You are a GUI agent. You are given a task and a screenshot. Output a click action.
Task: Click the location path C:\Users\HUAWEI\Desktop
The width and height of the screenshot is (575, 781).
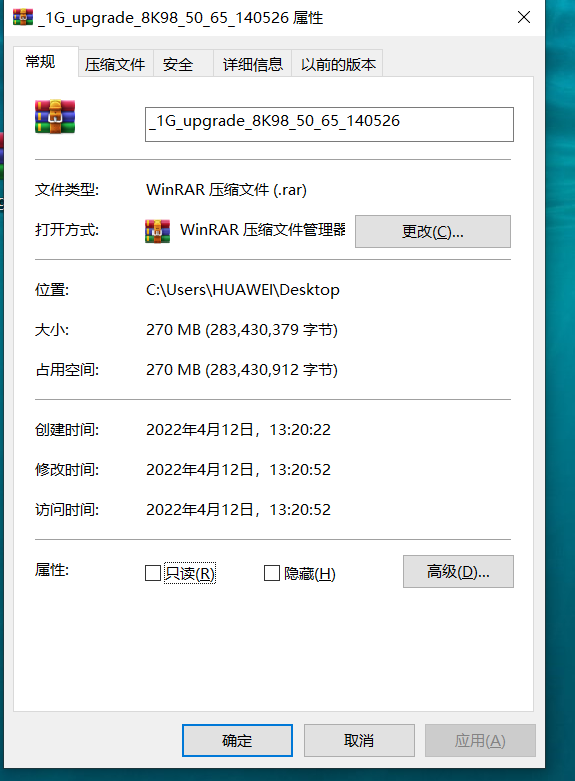(243, 290)
